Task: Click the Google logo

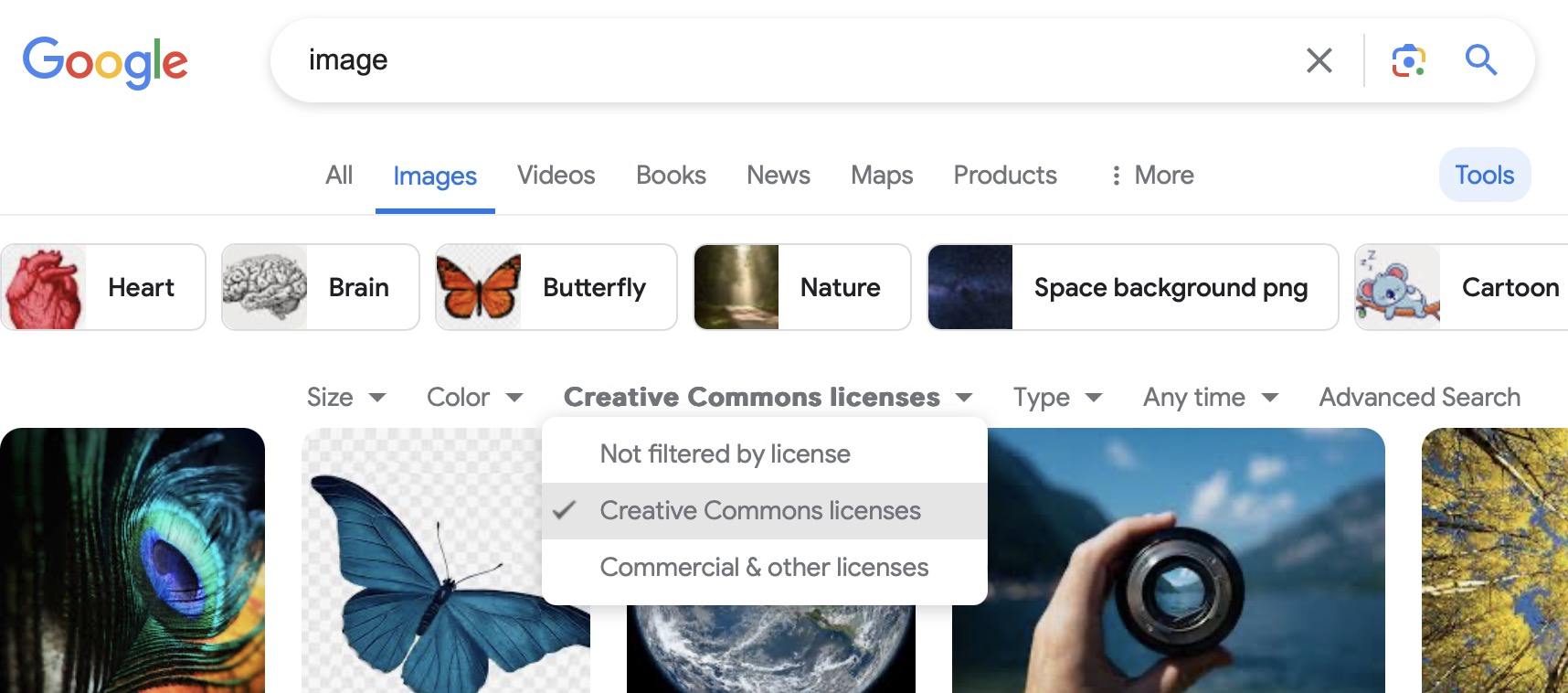Action: coord(105,62)
